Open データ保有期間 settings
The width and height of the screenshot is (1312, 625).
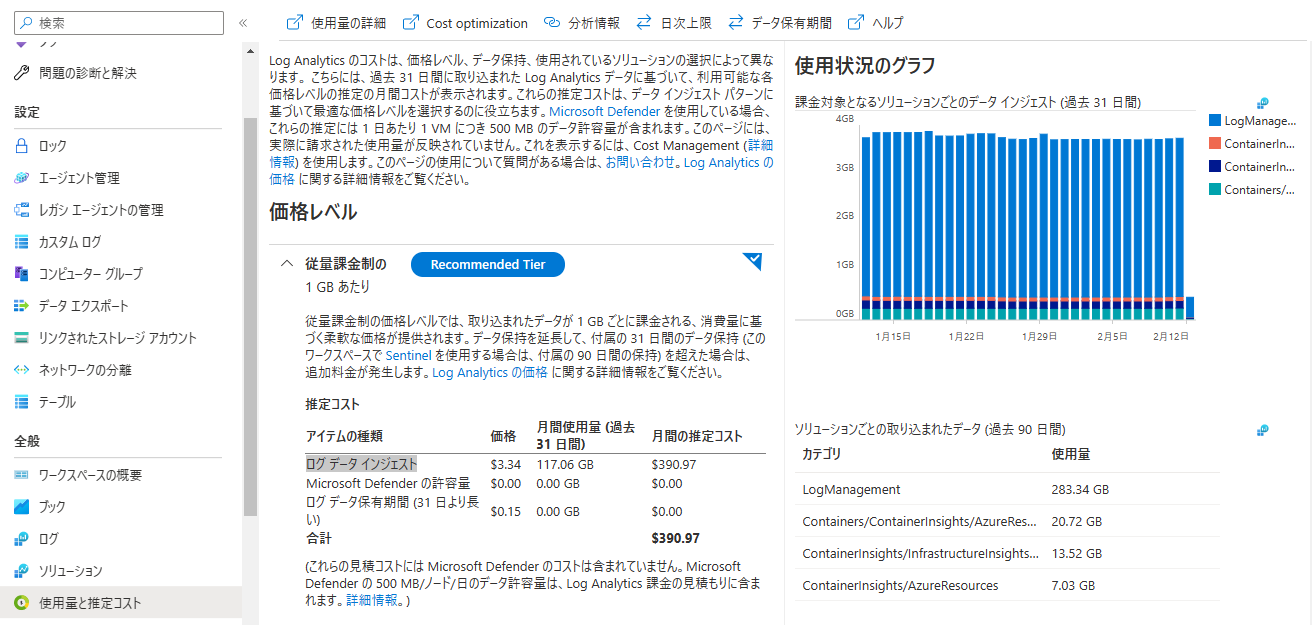pos(779,22)
